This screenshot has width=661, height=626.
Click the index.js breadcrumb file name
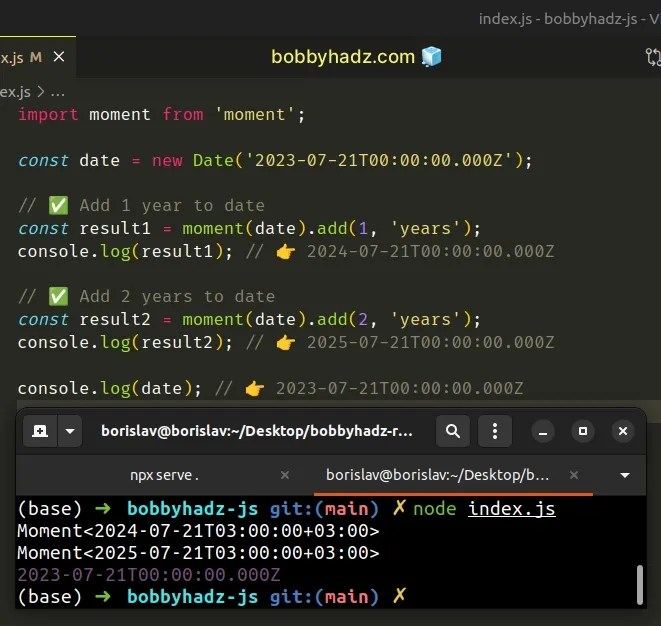pyautogui.click(x=15, y=92)
